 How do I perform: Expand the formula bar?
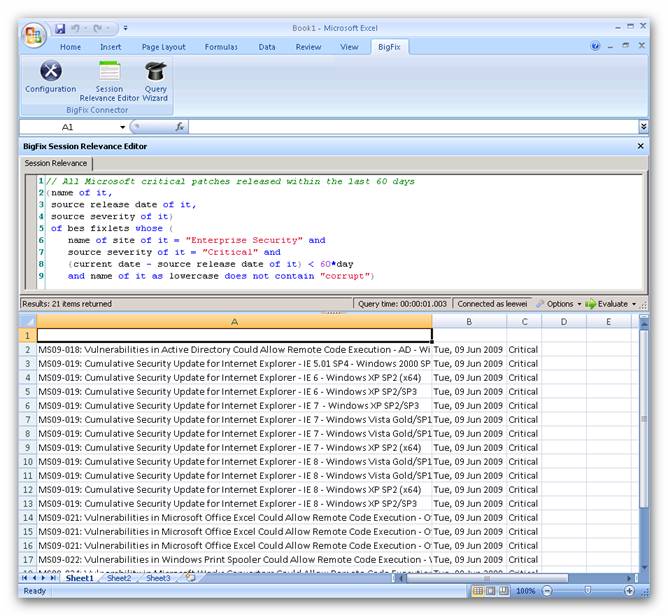(643, 127)
